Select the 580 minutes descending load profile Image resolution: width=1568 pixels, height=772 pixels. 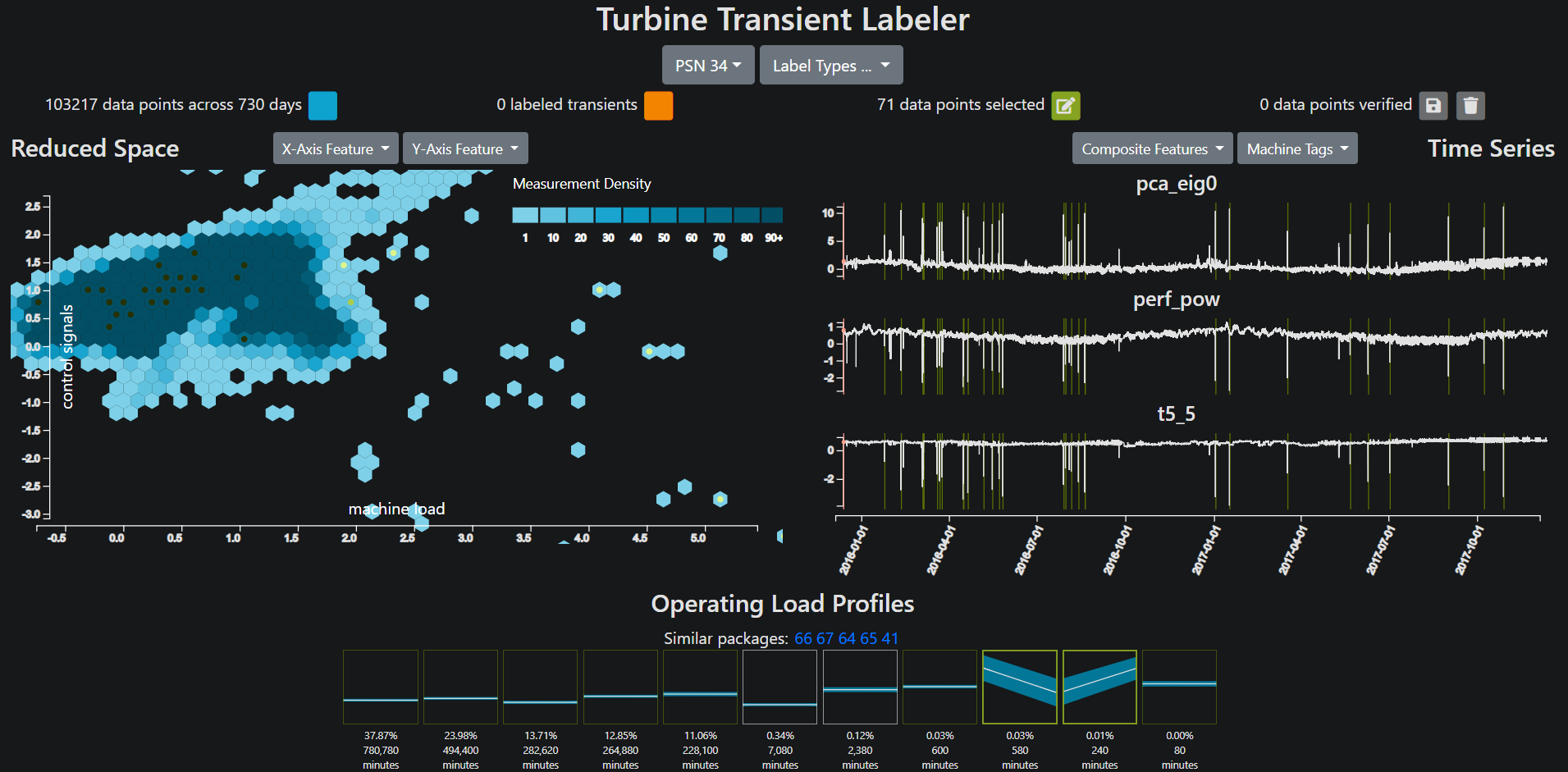pos(1020,687)
